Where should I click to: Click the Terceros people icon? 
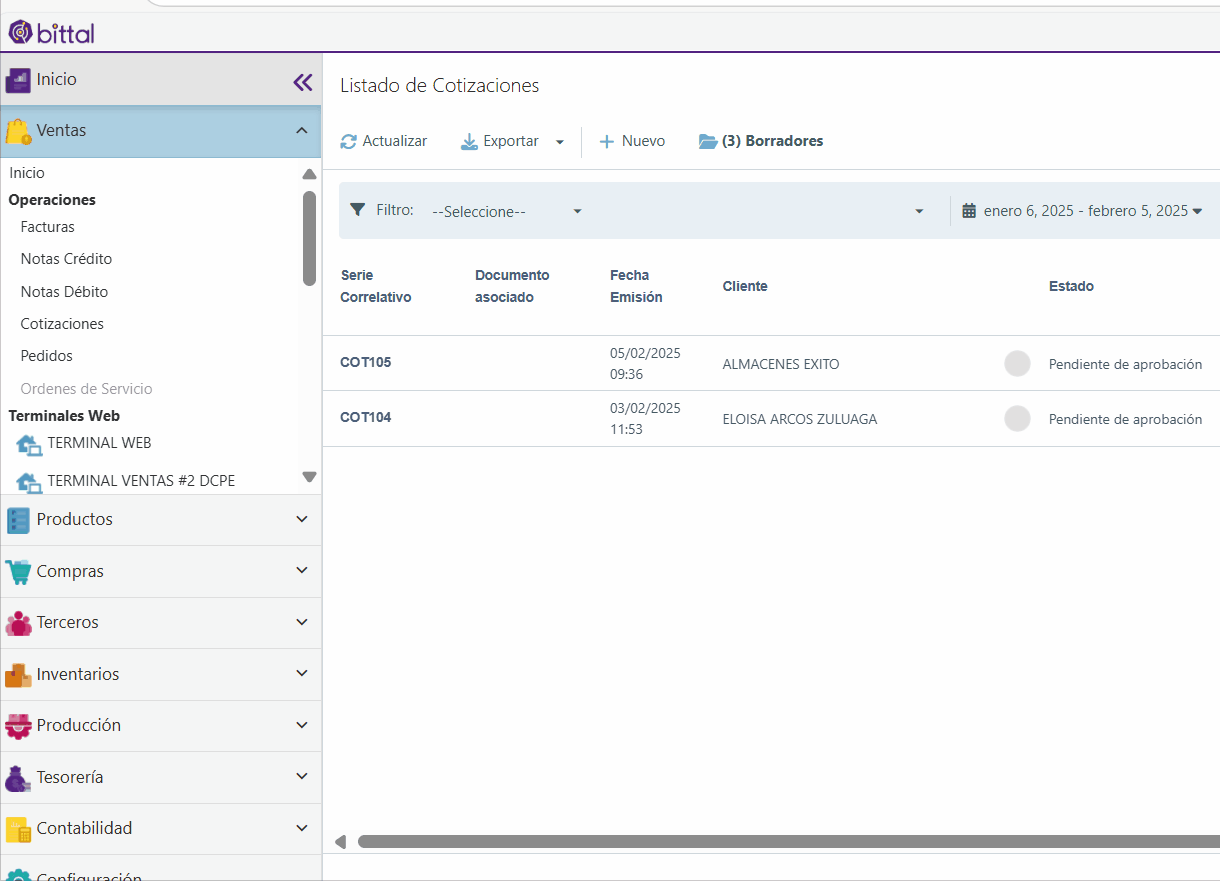click(x=18, y=623)
